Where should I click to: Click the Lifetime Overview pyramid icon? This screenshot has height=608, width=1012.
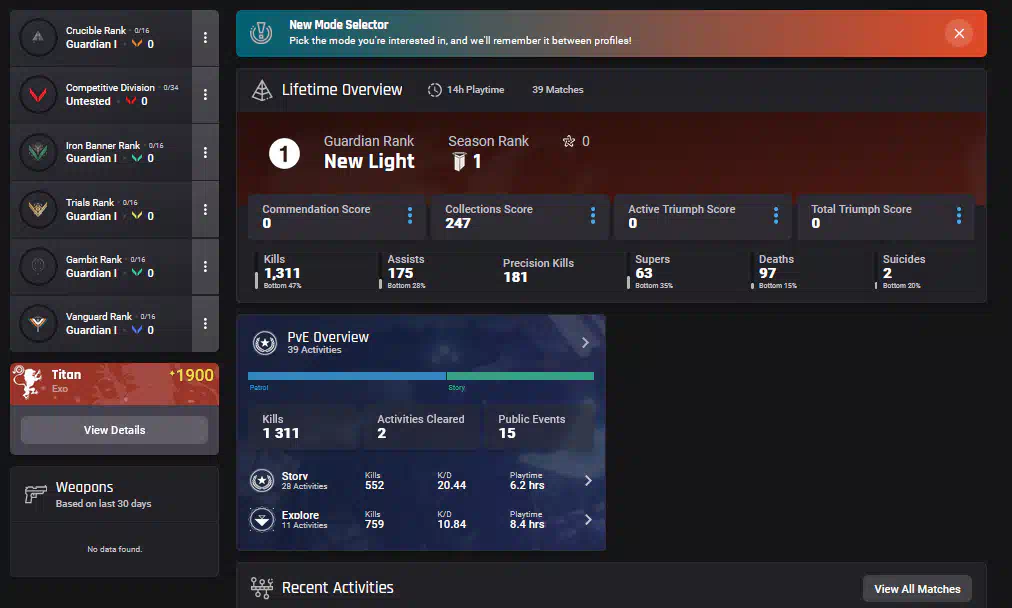tap(261, 90)
